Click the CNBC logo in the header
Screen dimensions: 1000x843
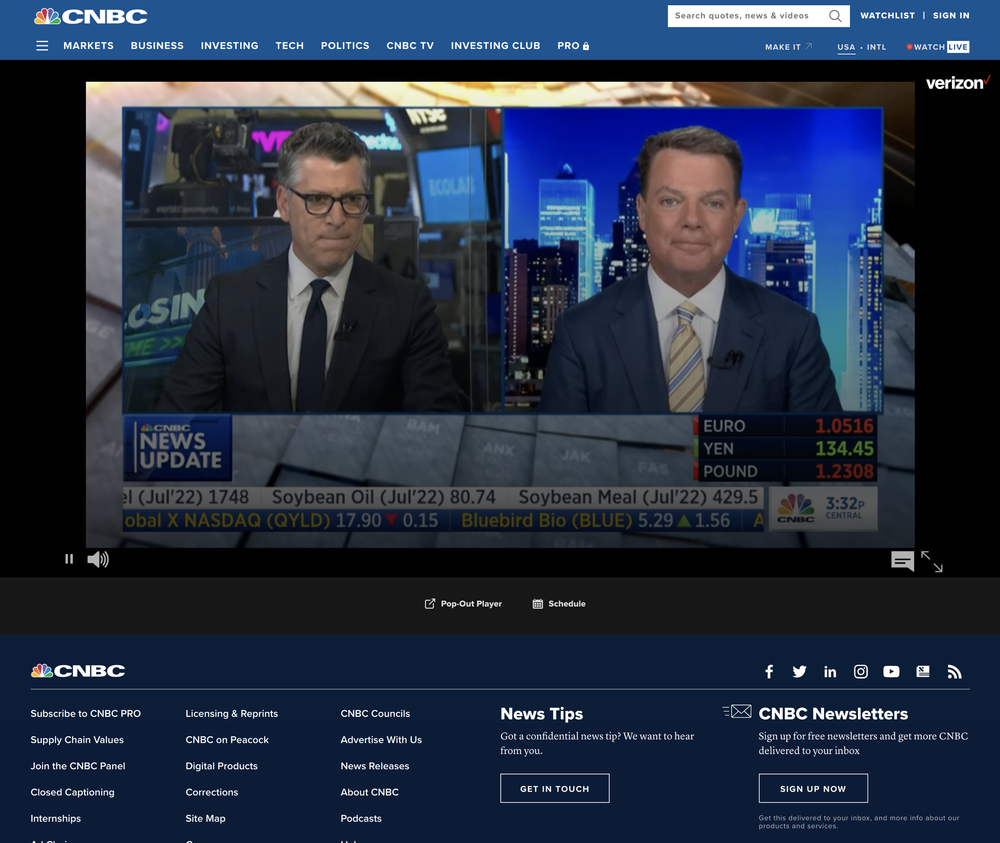pyautogui.click(x=91, y=16)
